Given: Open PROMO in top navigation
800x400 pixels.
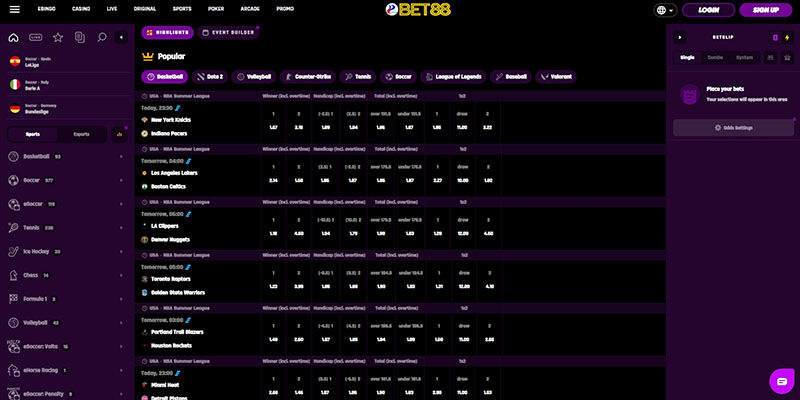Looking at the screenshot, I should coord(285,9).
